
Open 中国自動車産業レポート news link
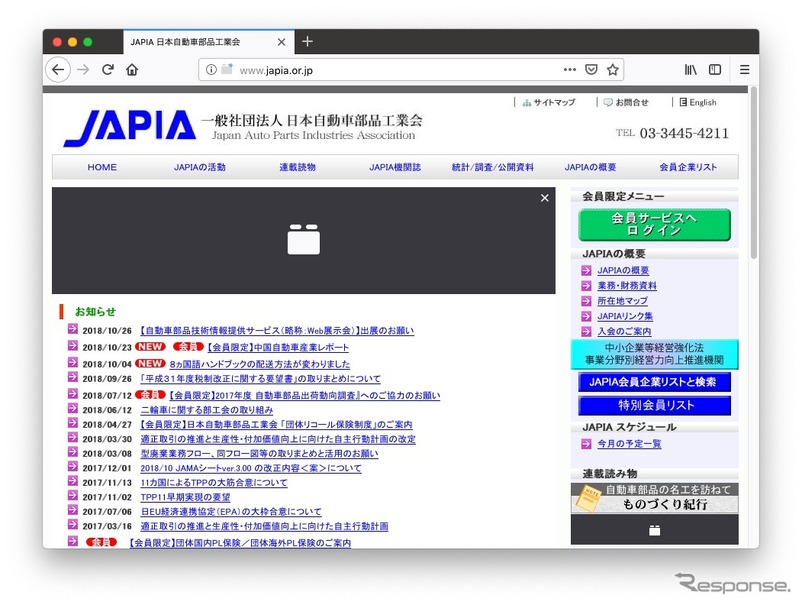point(278,348)
